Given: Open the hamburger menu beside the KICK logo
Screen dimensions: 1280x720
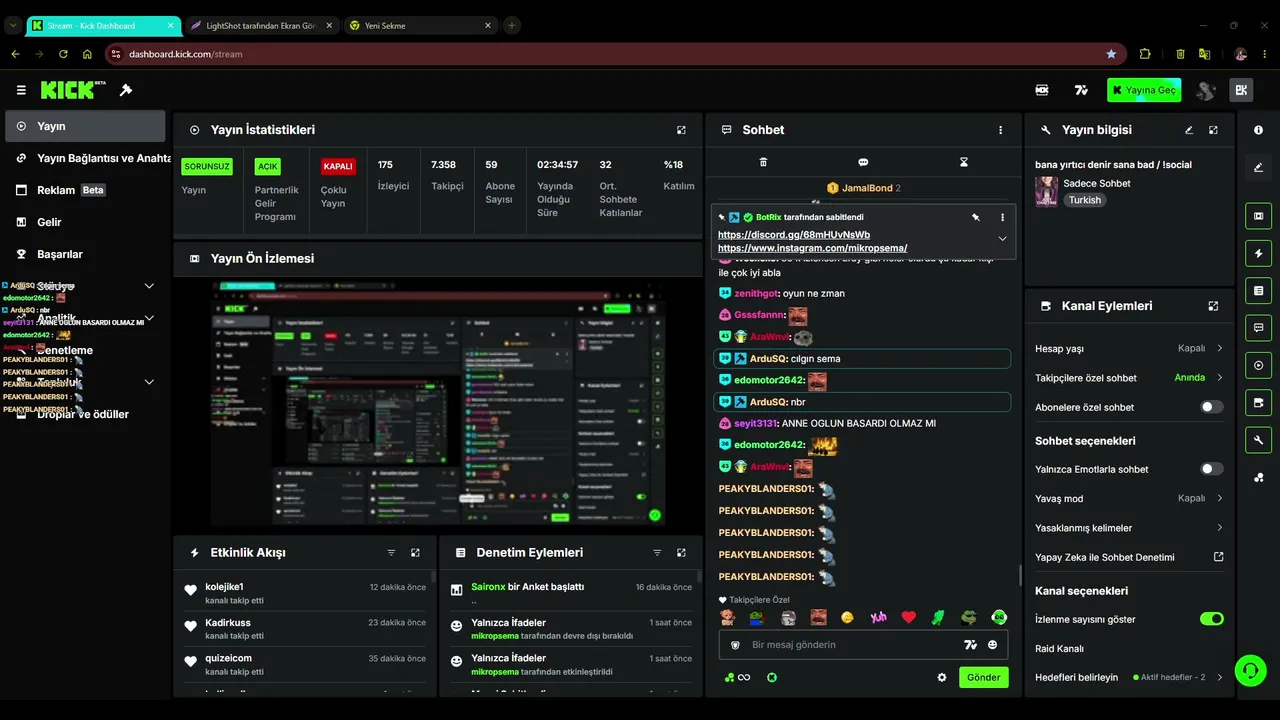Looking at the screenshot, I should pyautogui.click(x=21, y=90).
